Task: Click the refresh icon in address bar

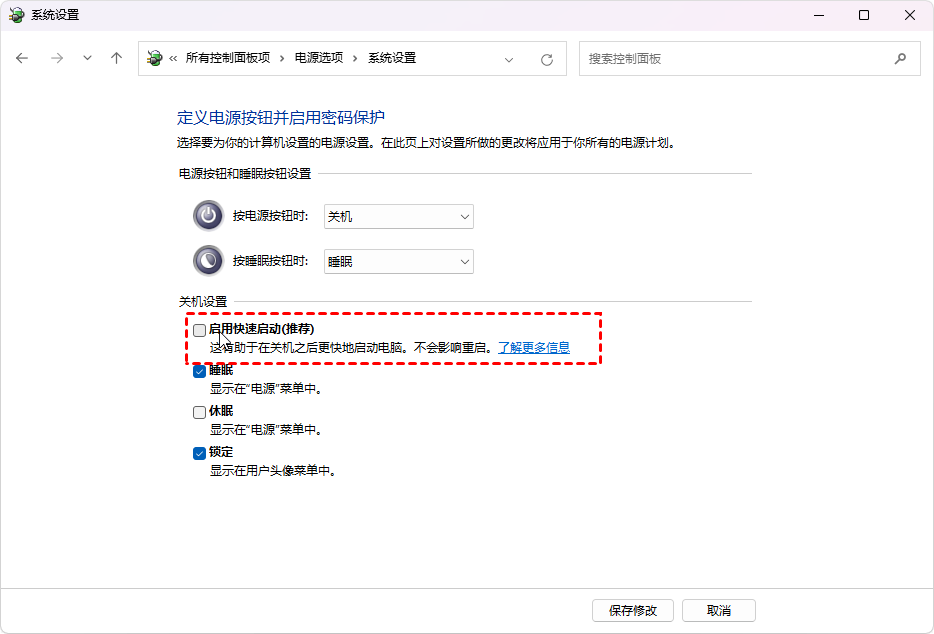Action: (547, 59)
